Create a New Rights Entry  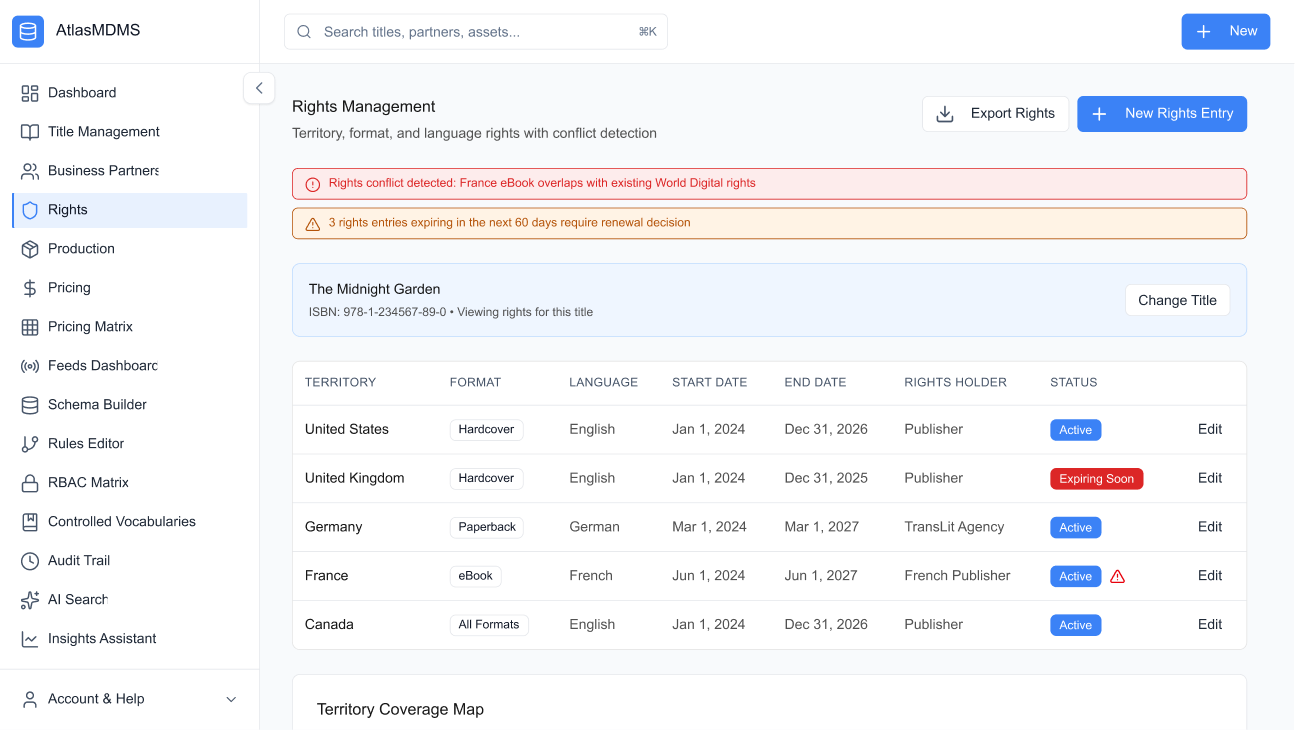coord(1161,114)
